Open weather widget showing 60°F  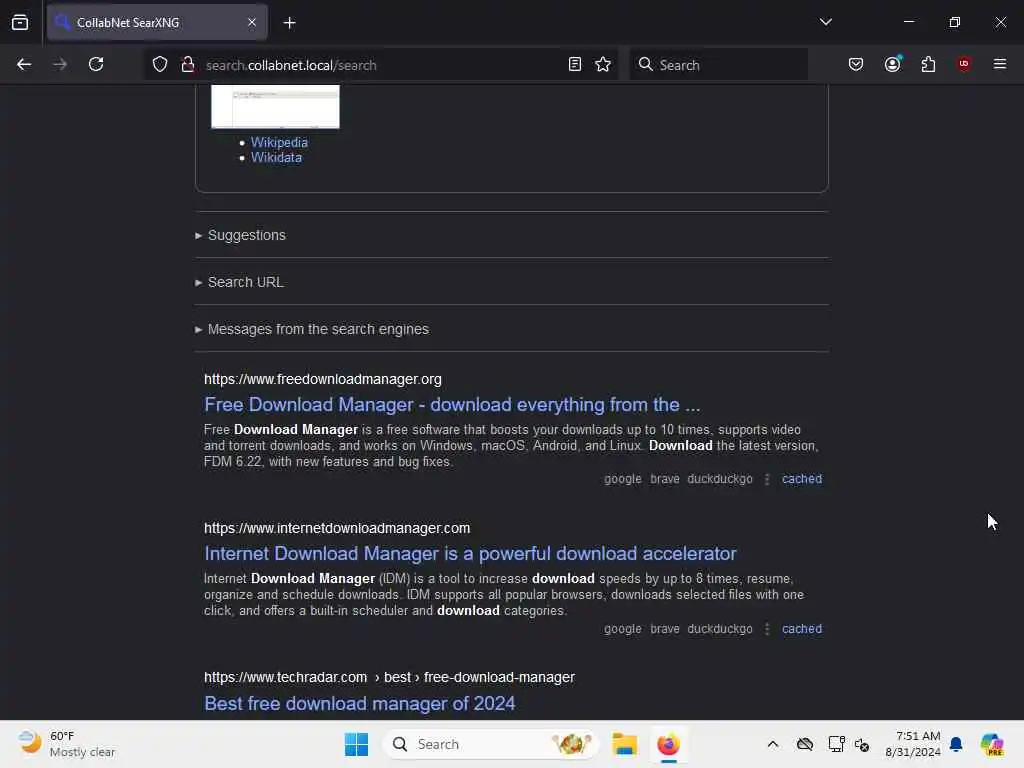coord(67,744)
